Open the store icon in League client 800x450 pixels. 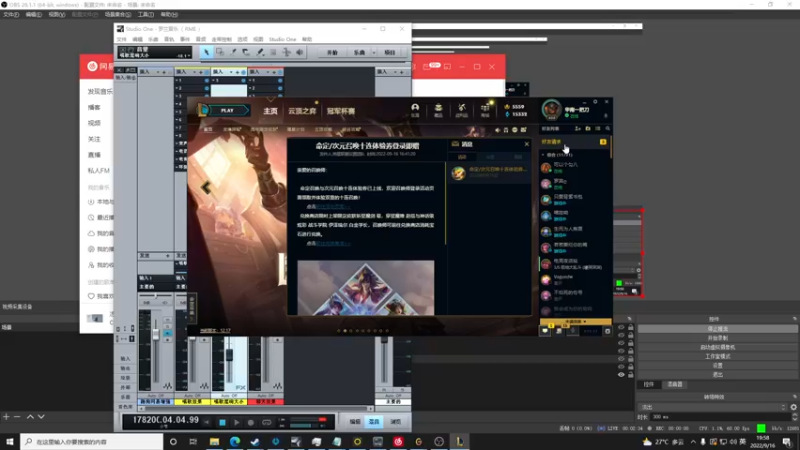point(485,109)
